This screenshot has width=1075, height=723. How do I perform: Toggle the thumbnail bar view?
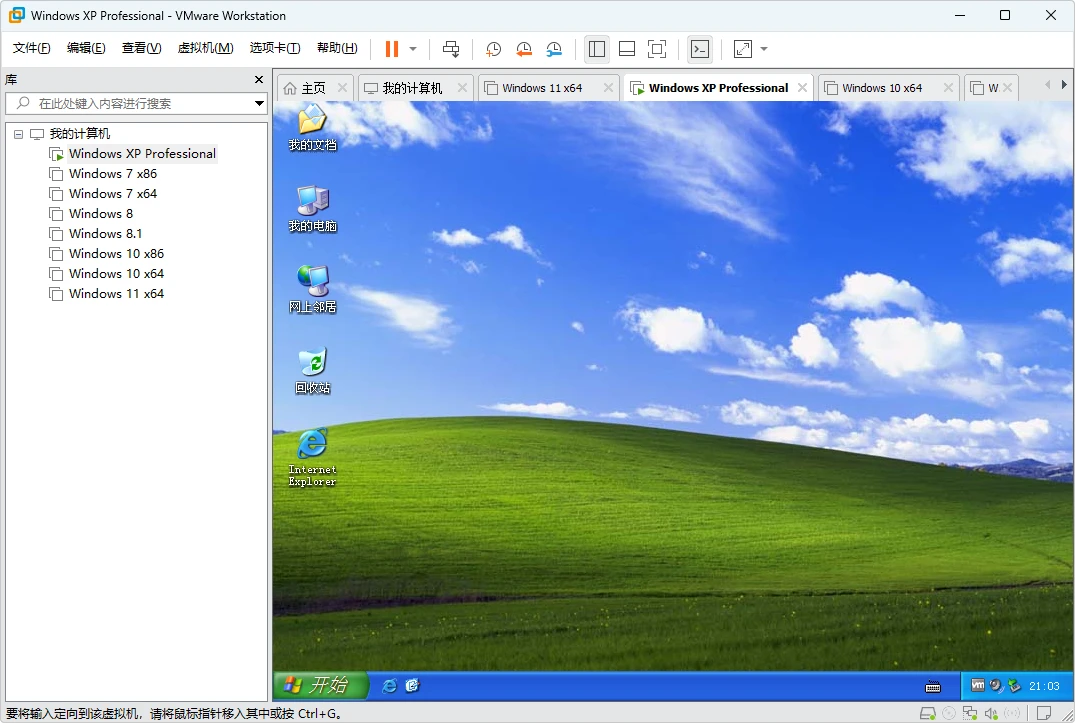point(627,48)
